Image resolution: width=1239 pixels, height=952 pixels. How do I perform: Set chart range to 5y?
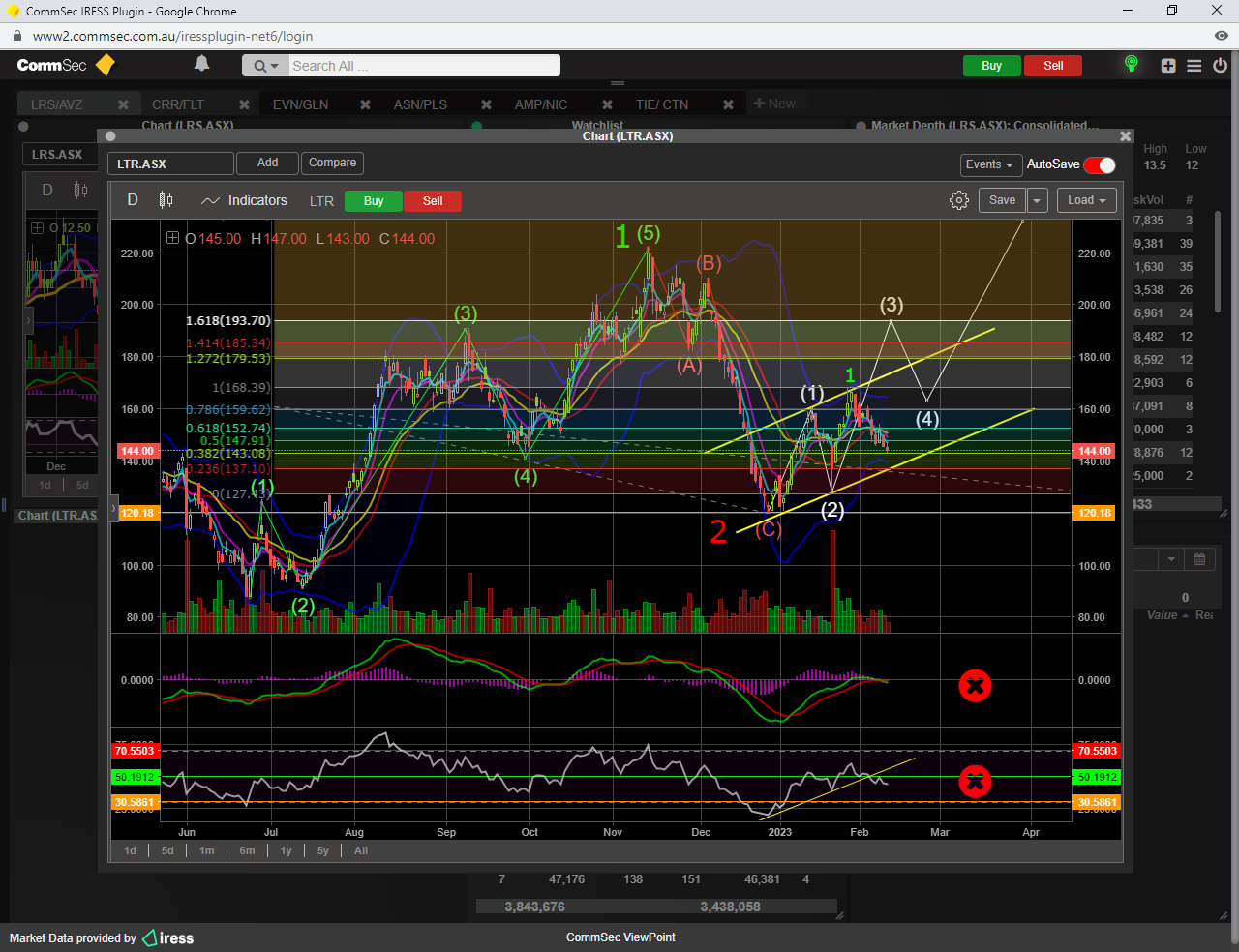point(322,850)
